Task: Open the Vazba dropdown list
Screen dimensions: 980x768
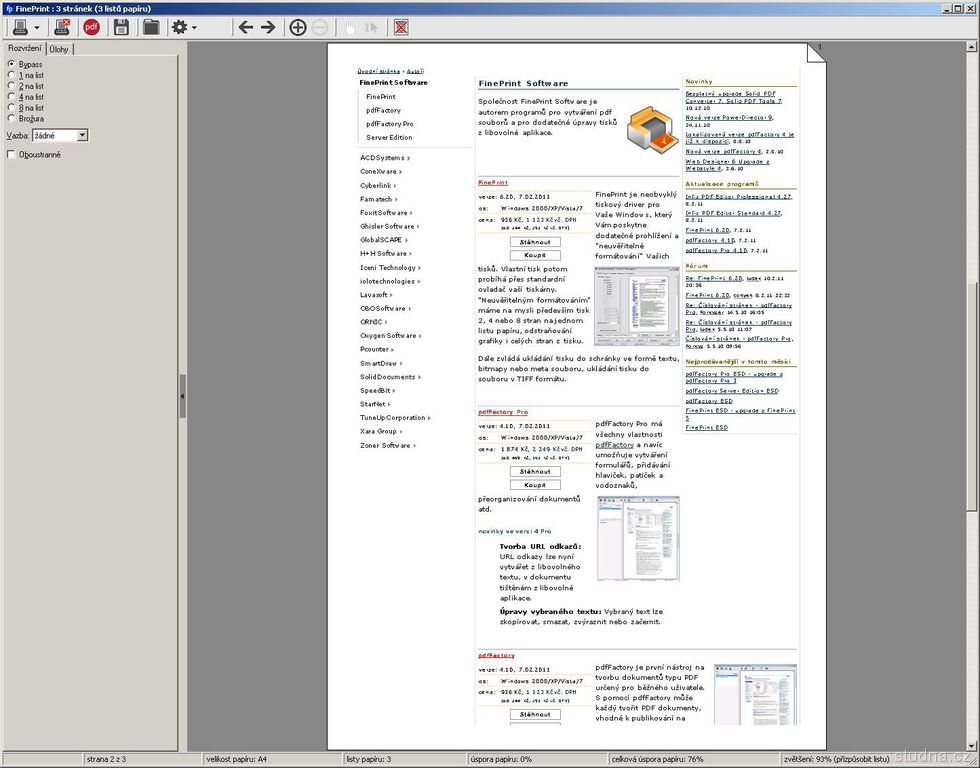Action: [82, 135]
